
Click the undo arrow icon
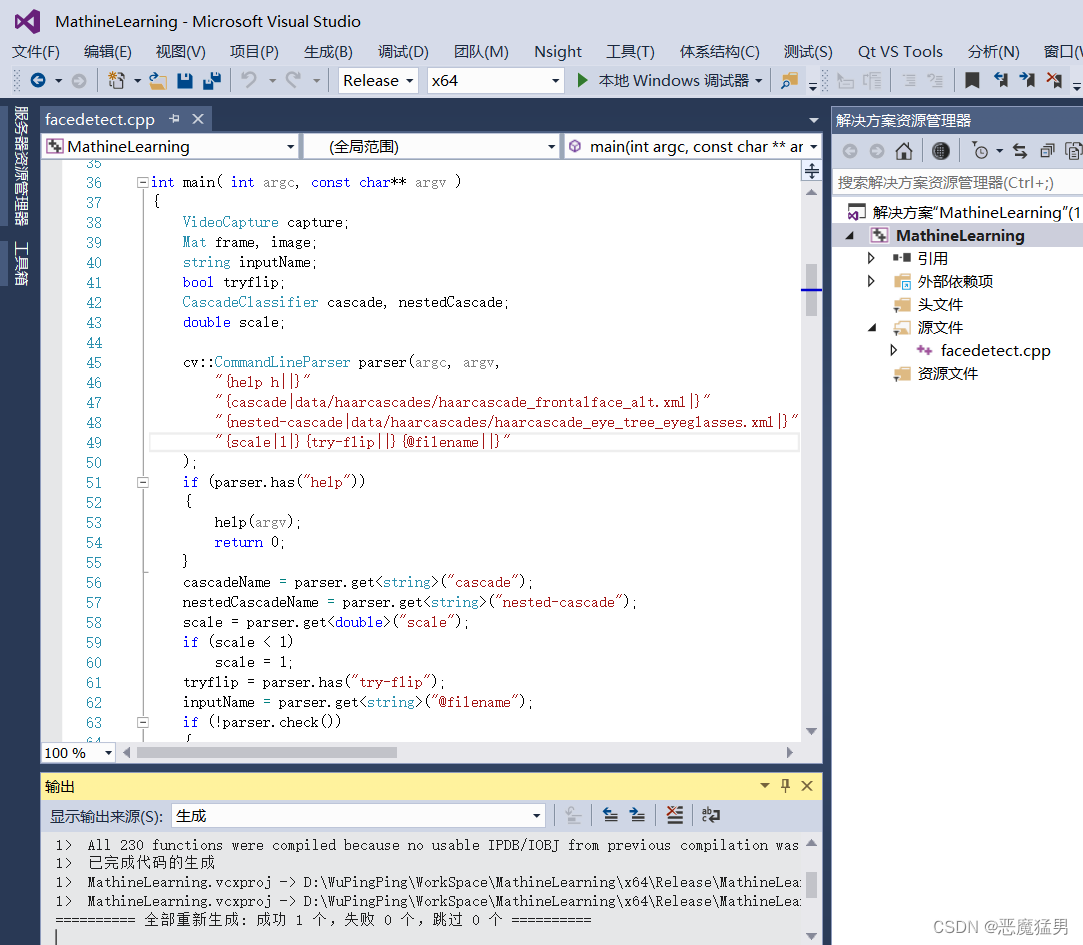coord(249,81)
